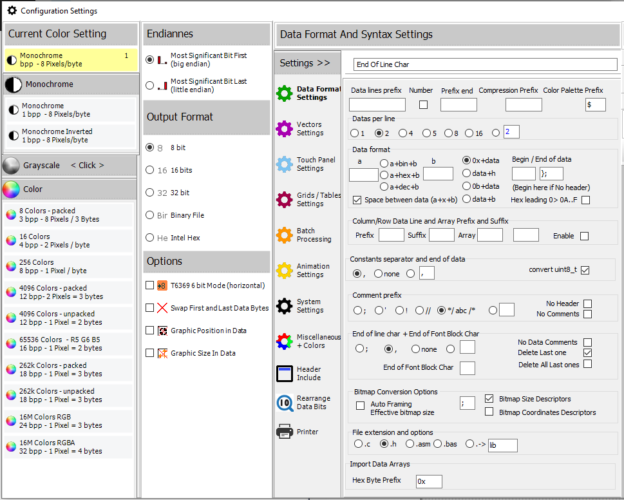Screen dimensions: 624x500
Task: Select Least Significant Bit Last endian
Action: [x=150, y=84]
